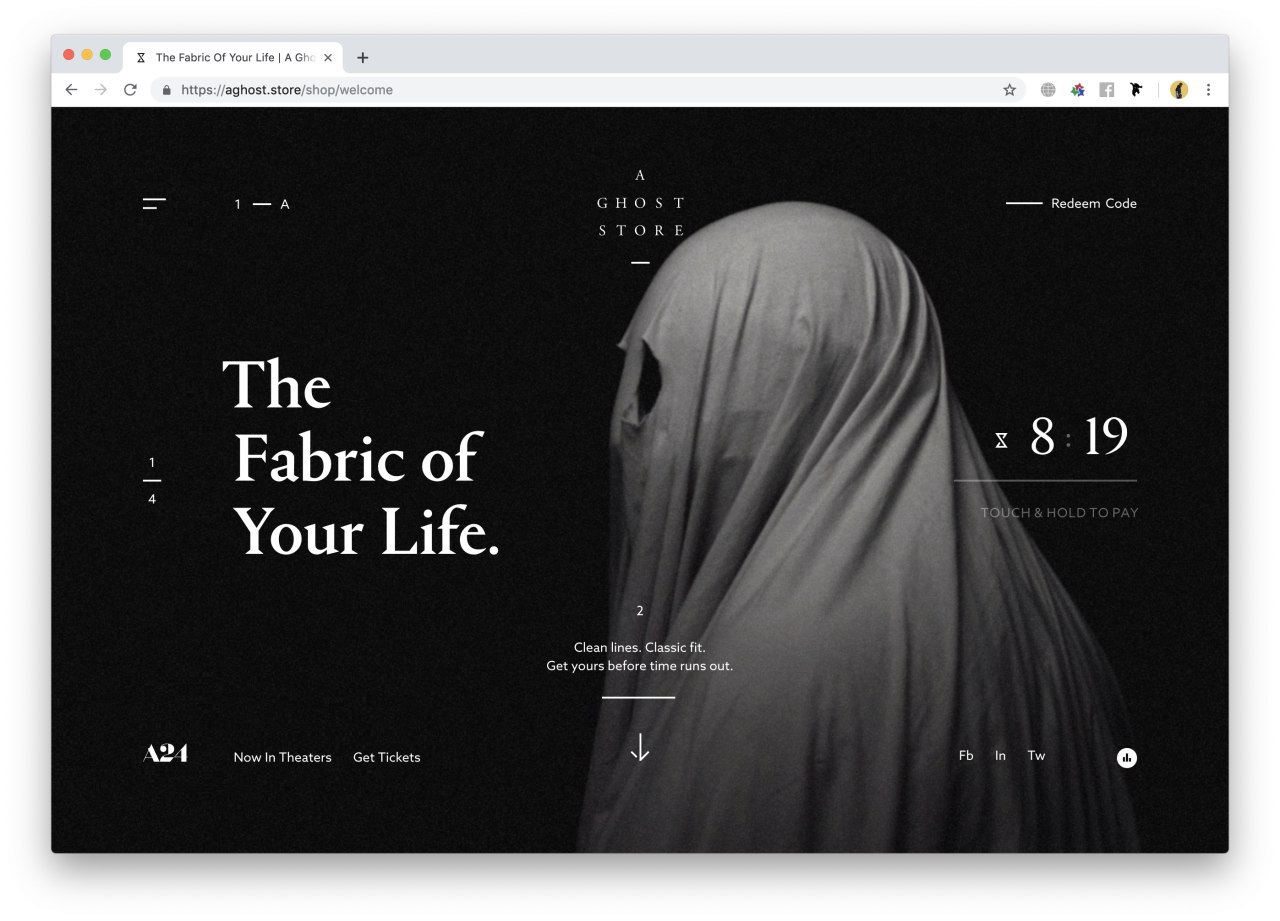Click the down arrow to continue
Screen dimensions: 1280x921
(x=640, y=747)
